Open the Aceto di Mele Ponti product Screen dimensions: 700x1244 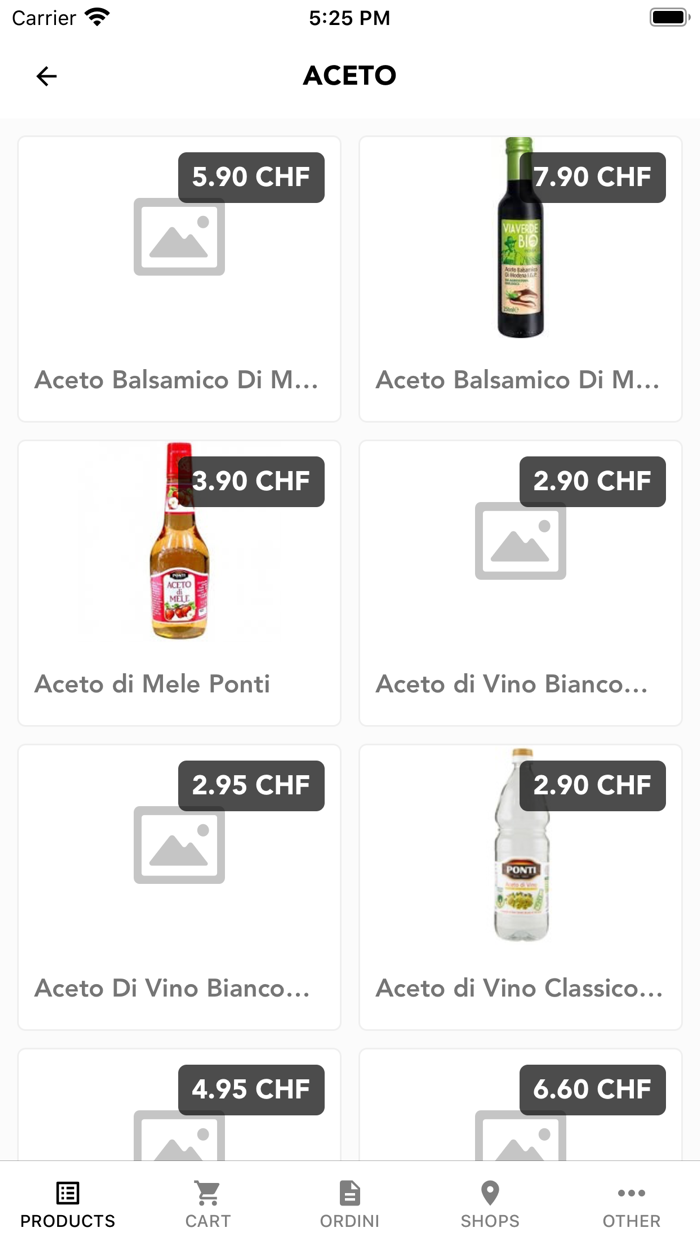coord(179,582)
